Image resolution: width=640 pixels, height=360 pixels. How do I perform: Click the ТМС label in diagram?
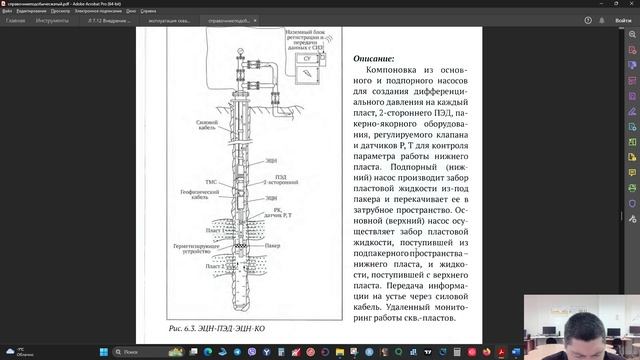(211, 182)
